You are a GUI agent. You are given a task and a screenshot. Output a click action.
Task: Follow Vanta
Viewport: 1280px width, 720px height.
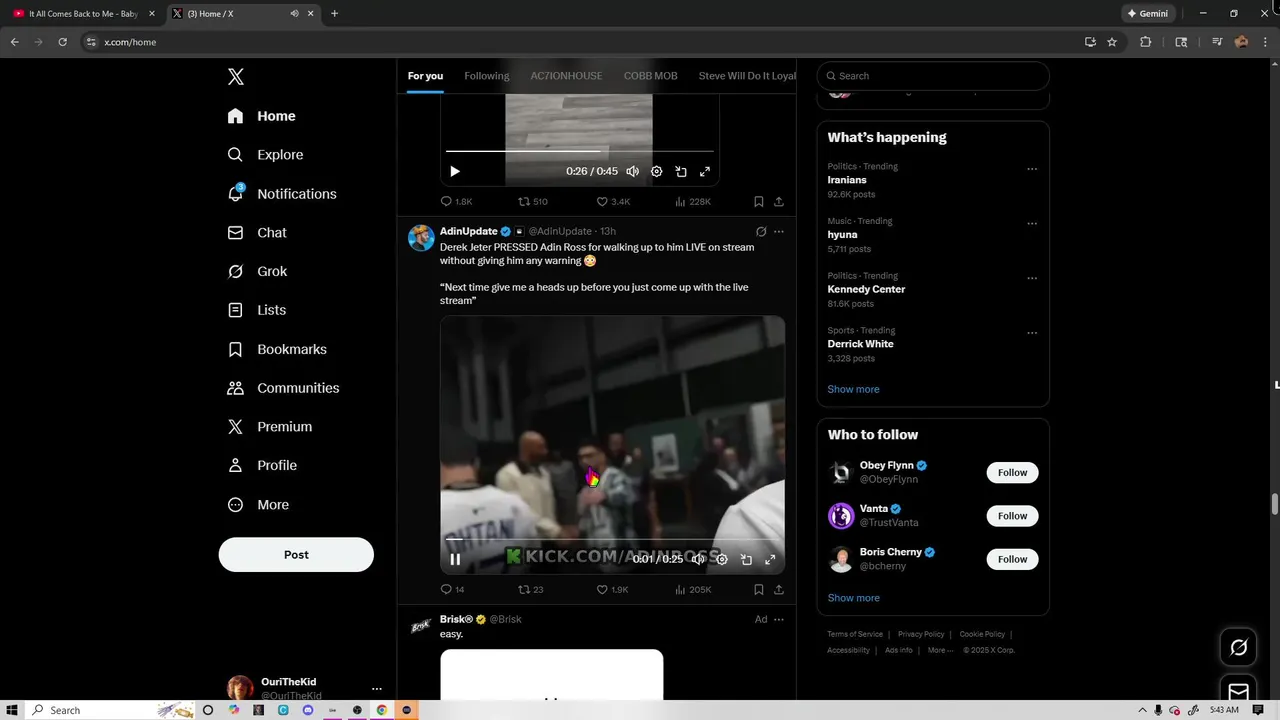click(x=1012, y=516)
